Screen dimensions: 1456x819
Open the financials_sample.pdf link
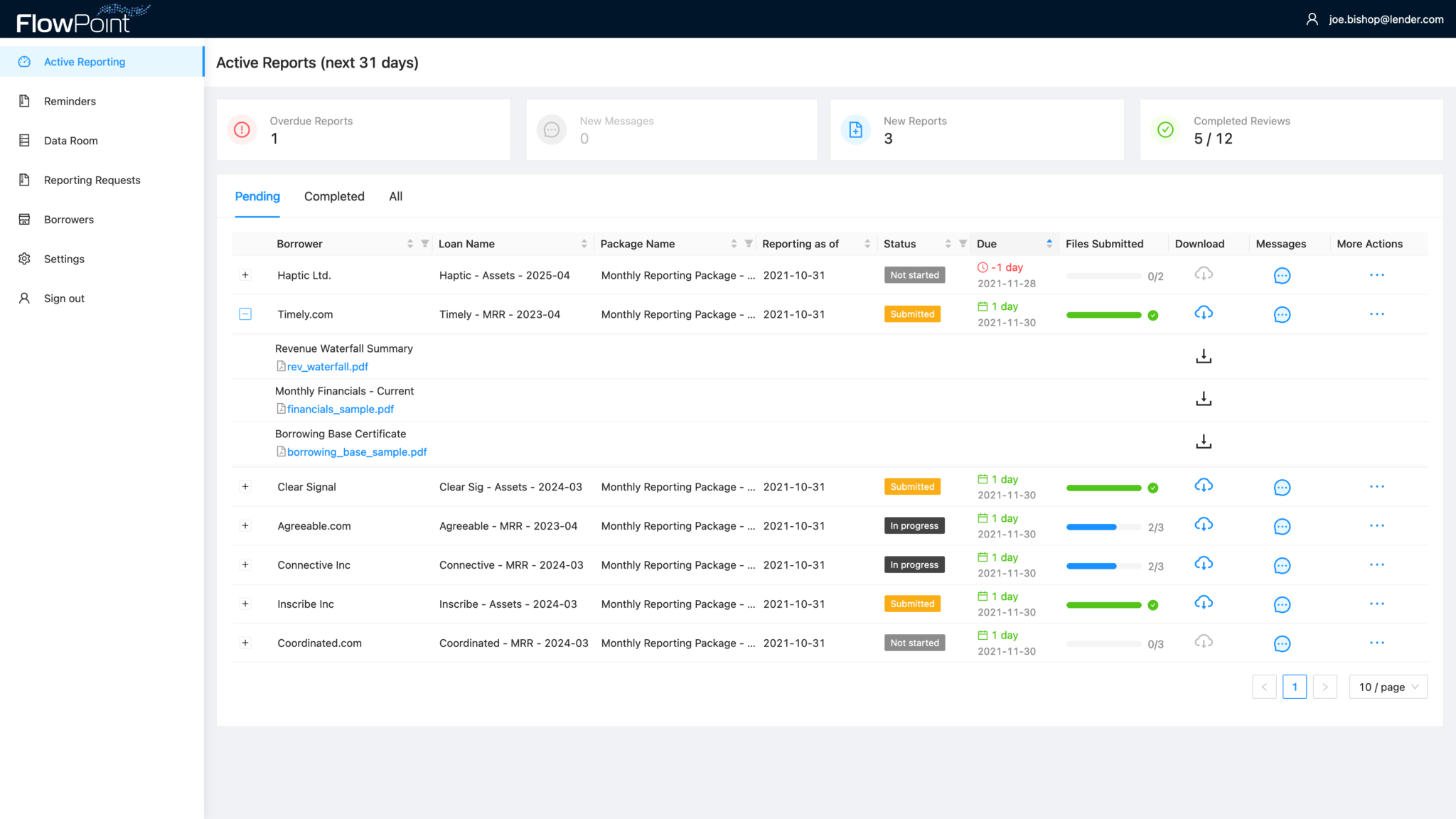[340, 409]
